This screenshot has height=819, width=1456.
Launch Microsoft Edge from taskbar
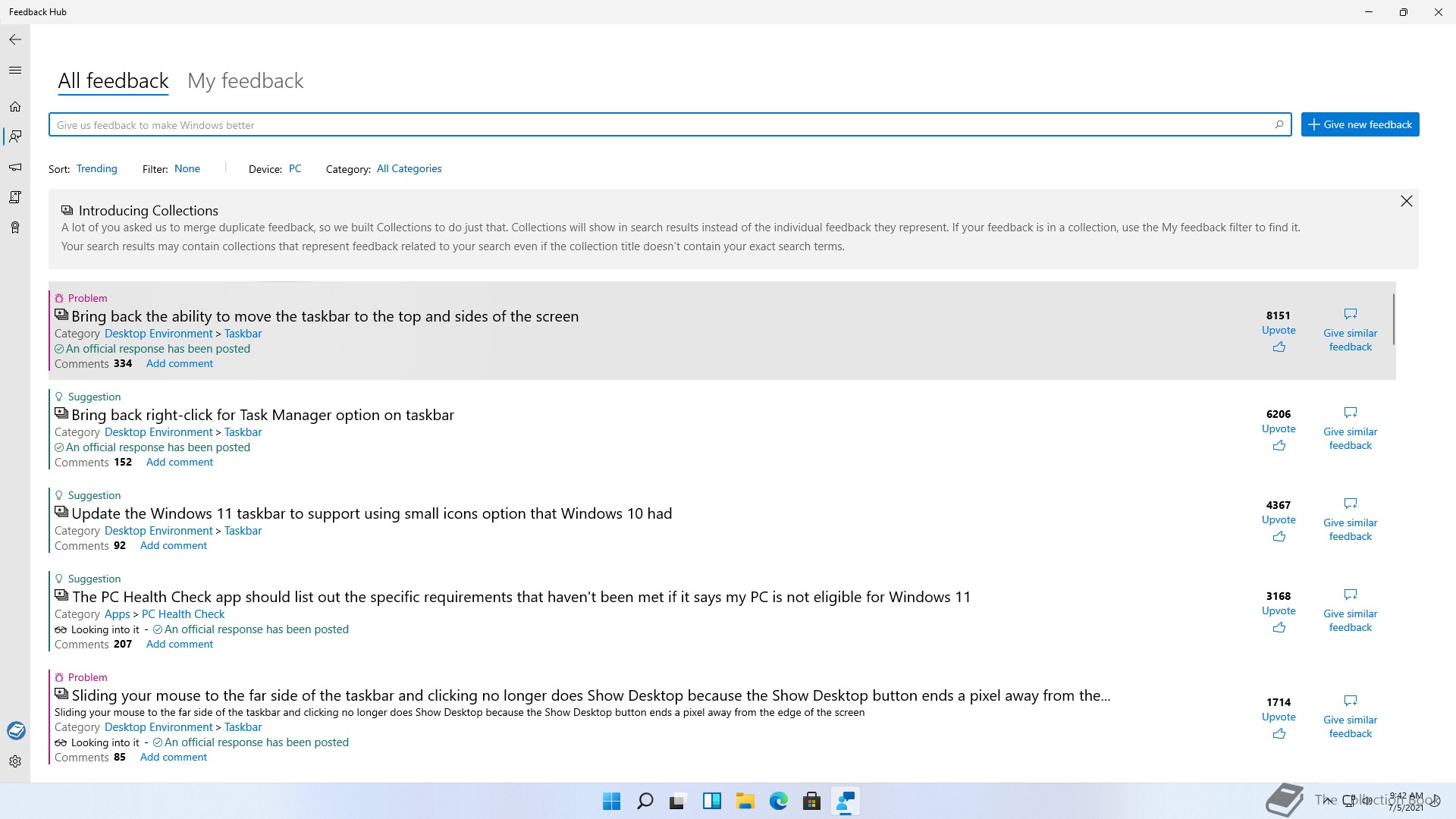[779, 802]
